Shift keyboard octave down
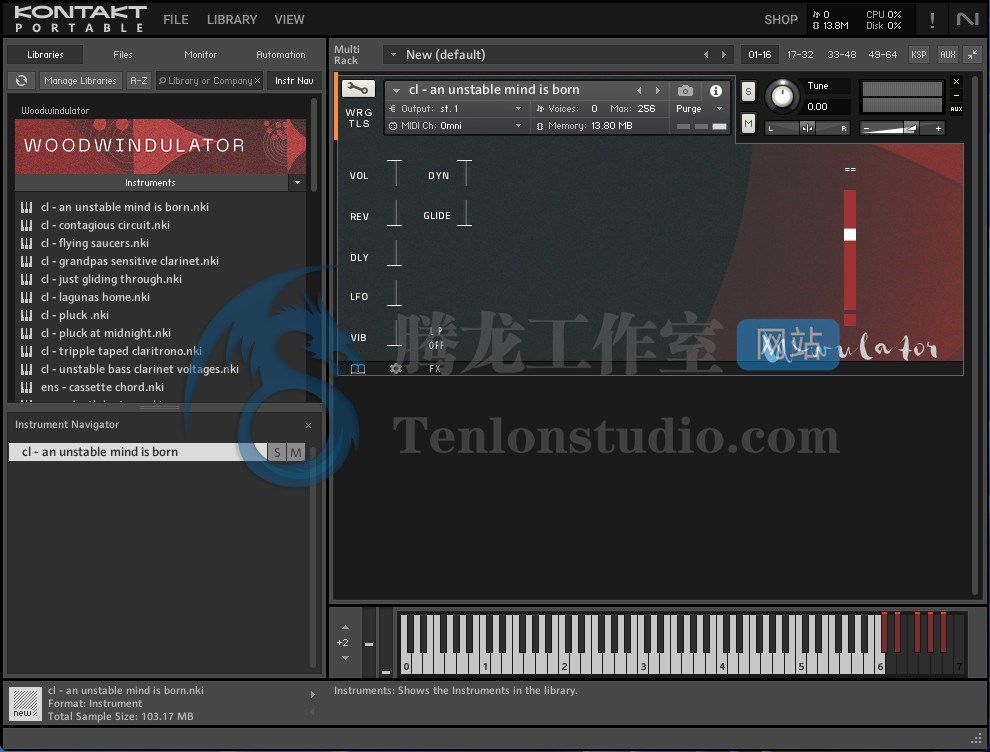Screen dimensions: 990x752 (345, 658)
